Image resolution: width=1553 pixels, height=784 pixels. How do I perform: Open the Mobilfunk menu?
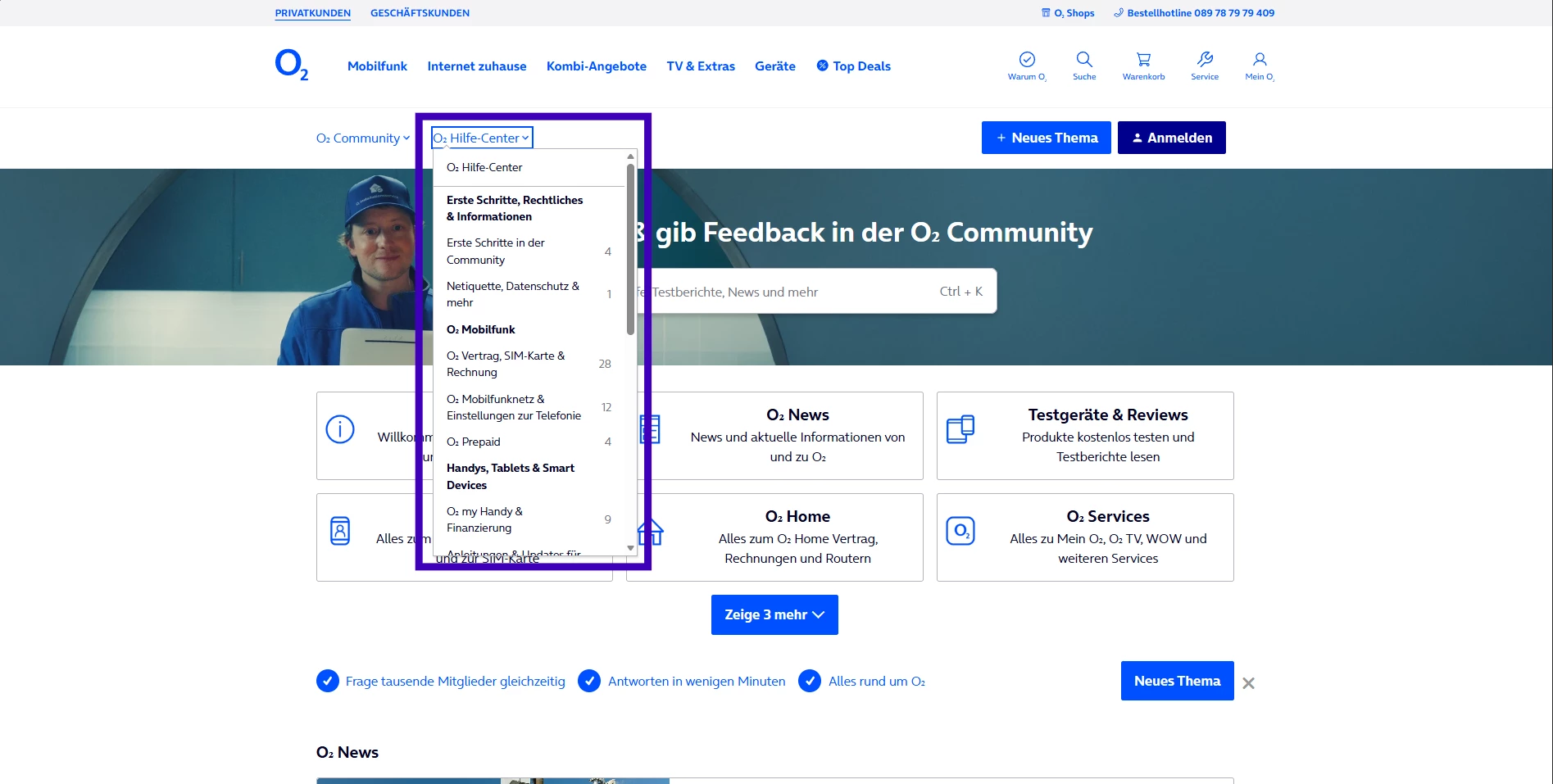pyautogui.click(x=377, y=66)
